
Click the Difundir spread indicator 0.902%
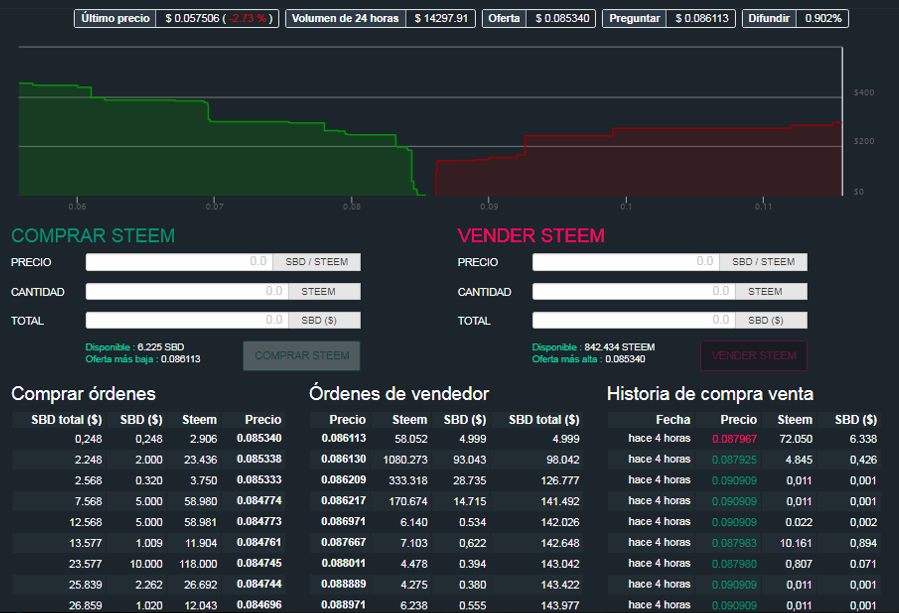[x=795, y=18]
